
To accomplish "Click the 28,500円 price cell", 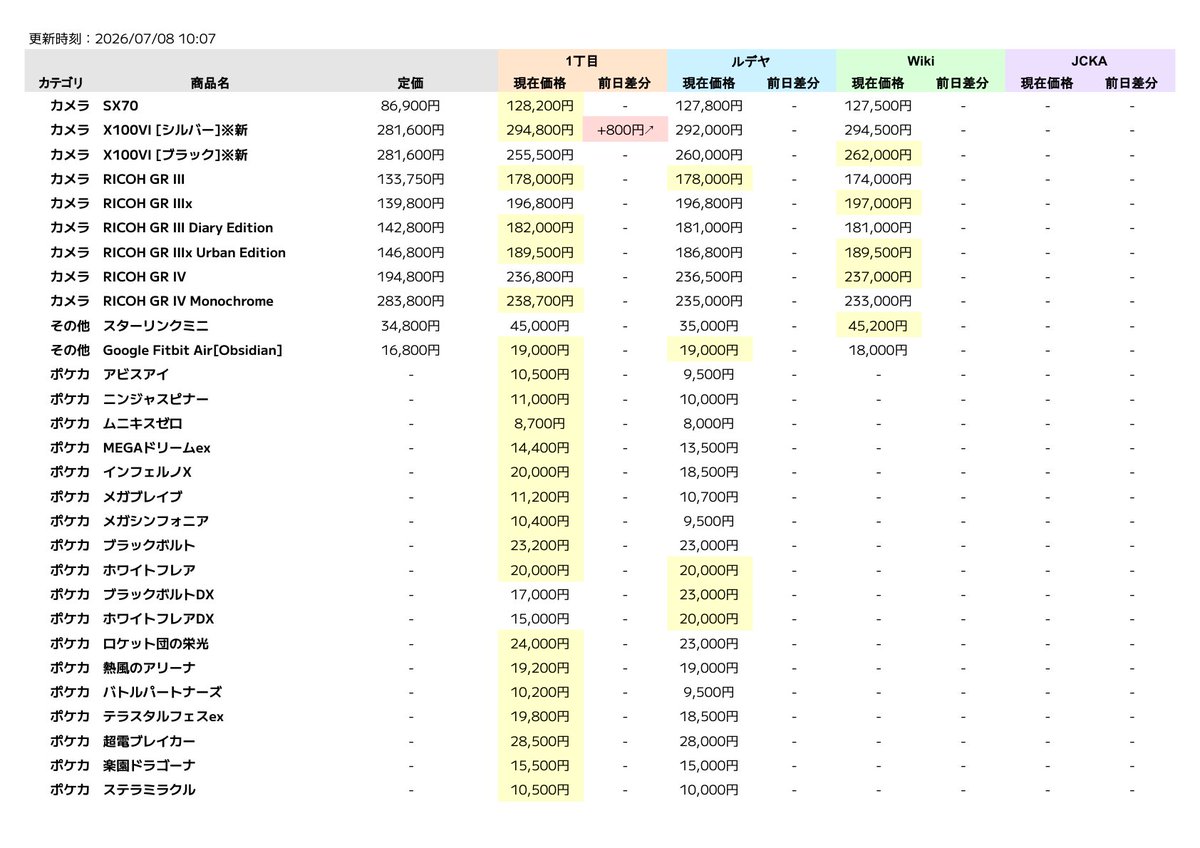I will pos(541,742).
